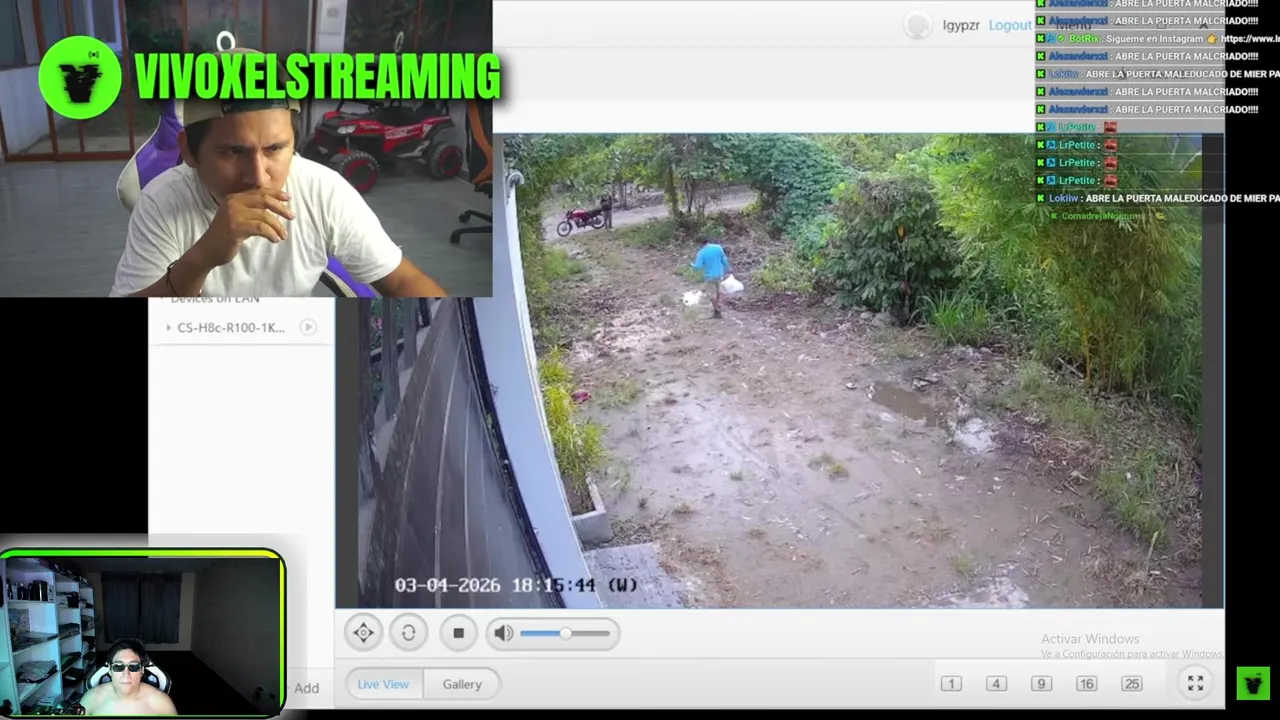Click the Add device button
The height and width of the screenshot is (720, 1280).
[306, 688]
